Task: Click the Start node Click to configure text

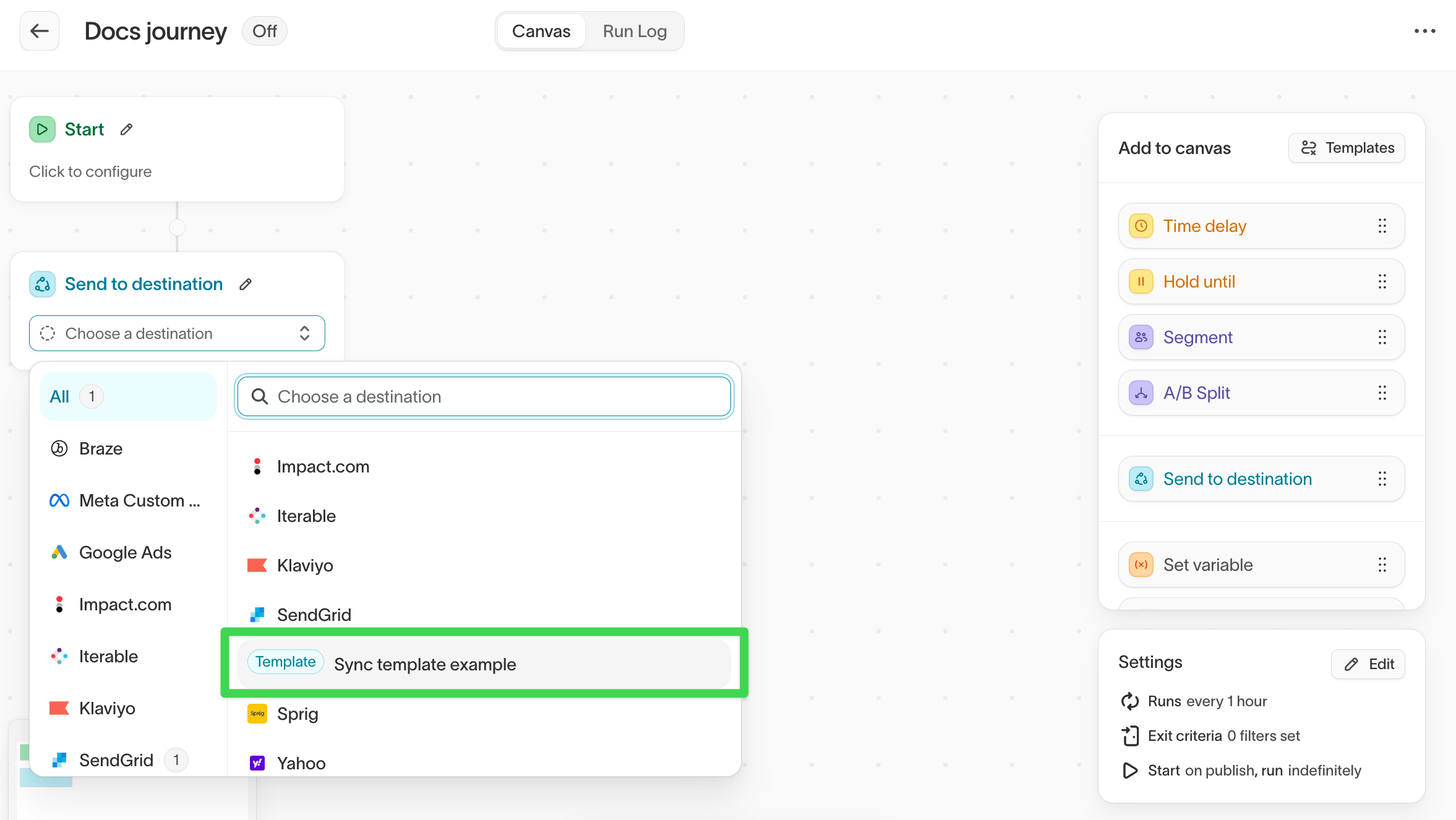Action: 90,171
